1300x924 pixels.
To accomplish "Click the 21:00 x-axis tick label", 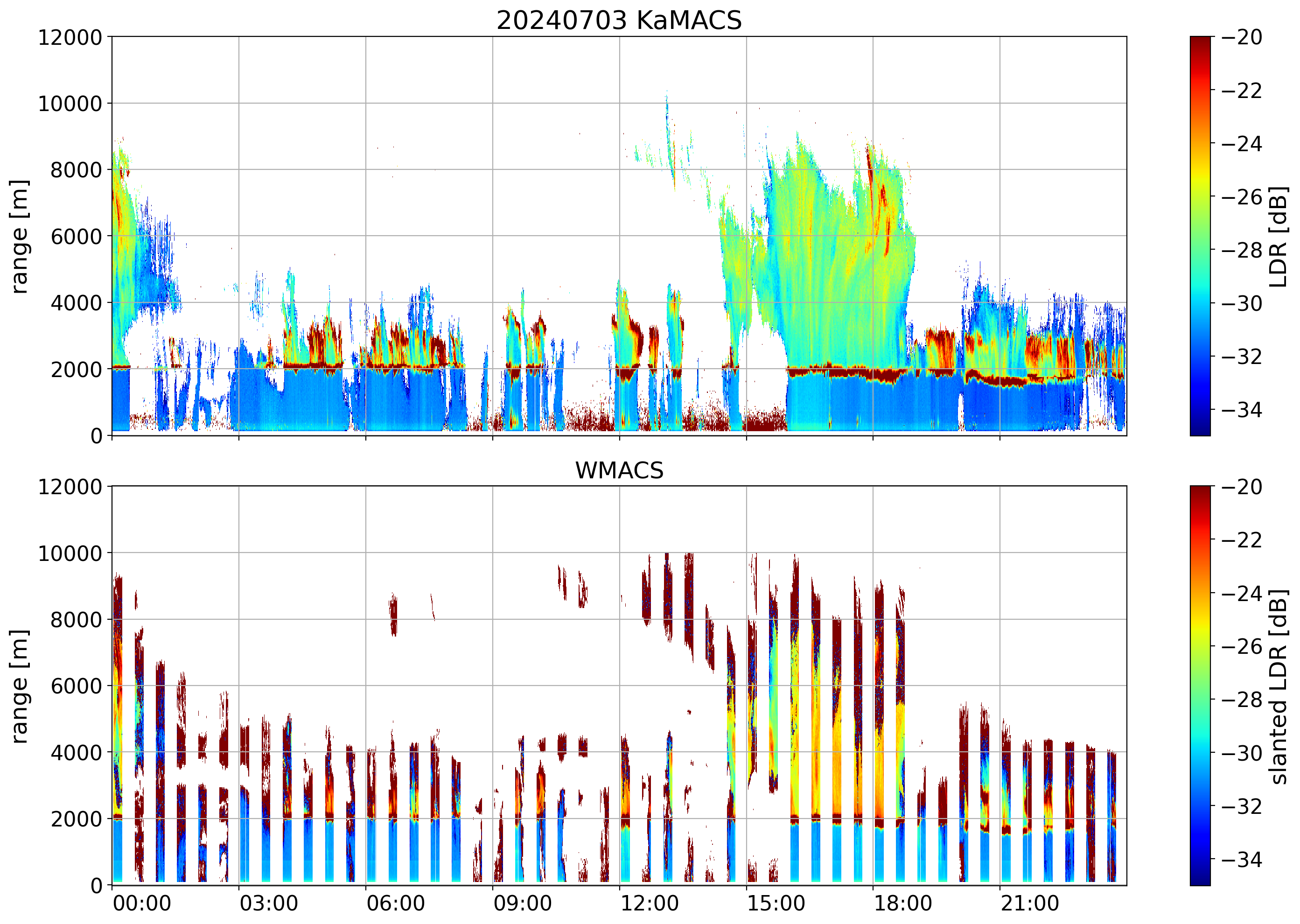I will point(1030,903).
